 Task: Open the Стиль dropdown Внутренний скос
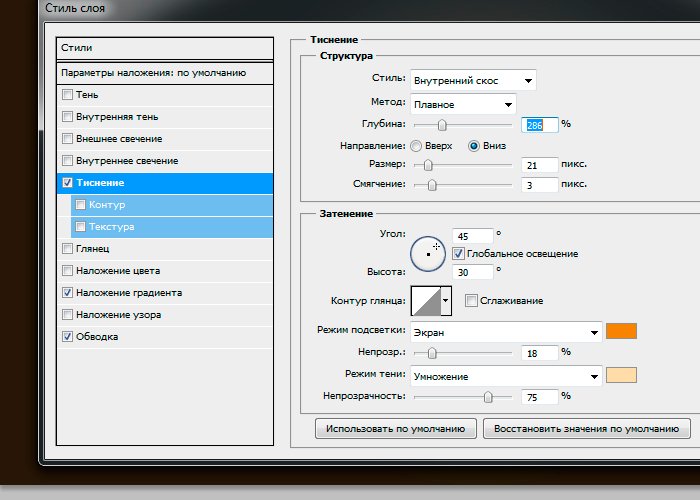[473, 80]
